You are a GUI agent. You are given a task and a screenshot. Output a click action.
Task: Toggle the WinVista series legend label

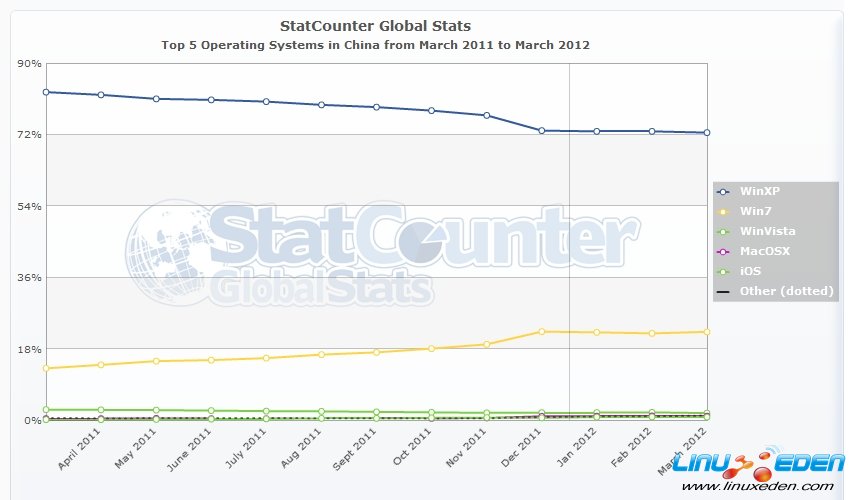pos(769,231)
